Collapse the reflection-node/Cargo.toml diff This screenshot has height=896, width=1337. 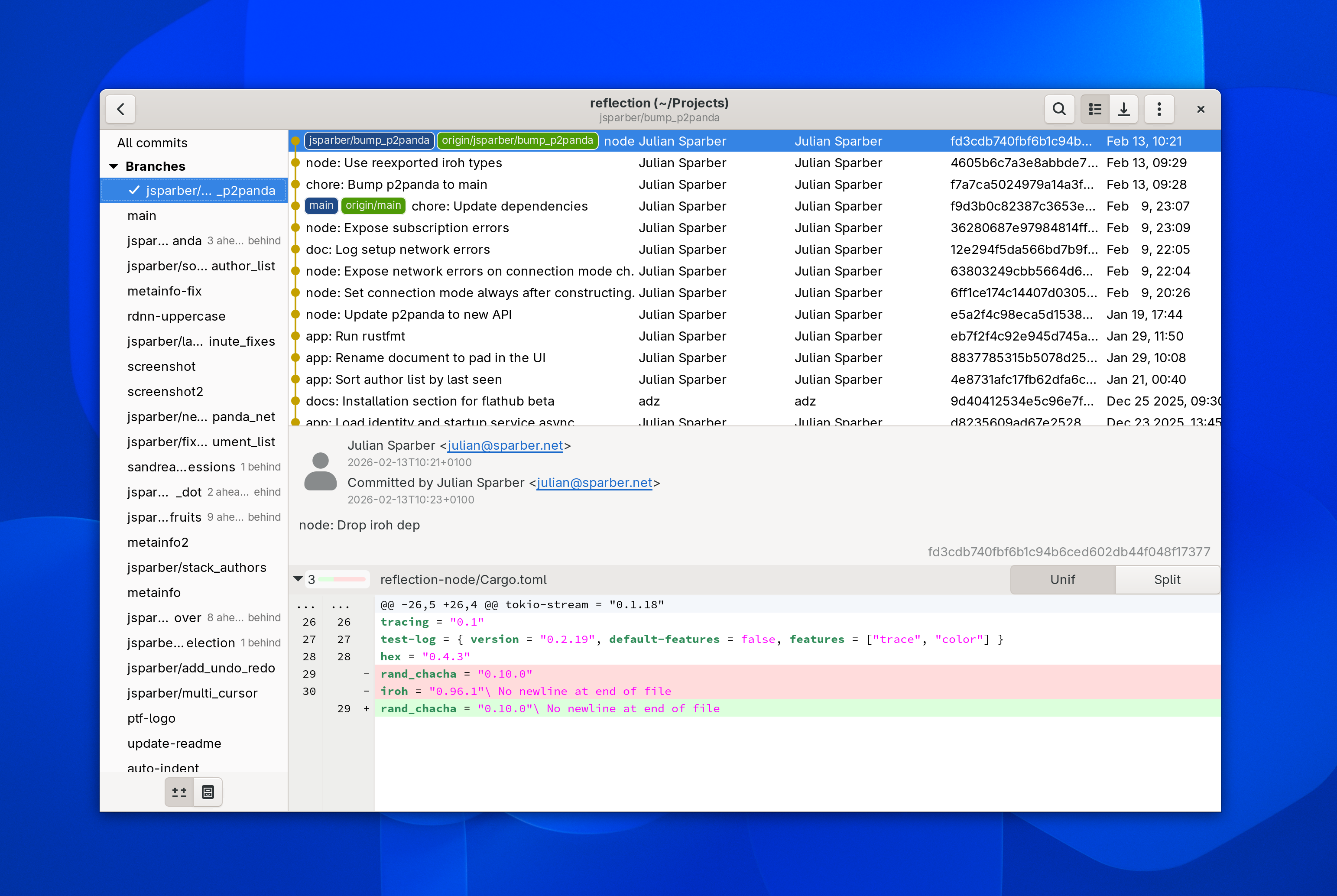tap(298, 579)
